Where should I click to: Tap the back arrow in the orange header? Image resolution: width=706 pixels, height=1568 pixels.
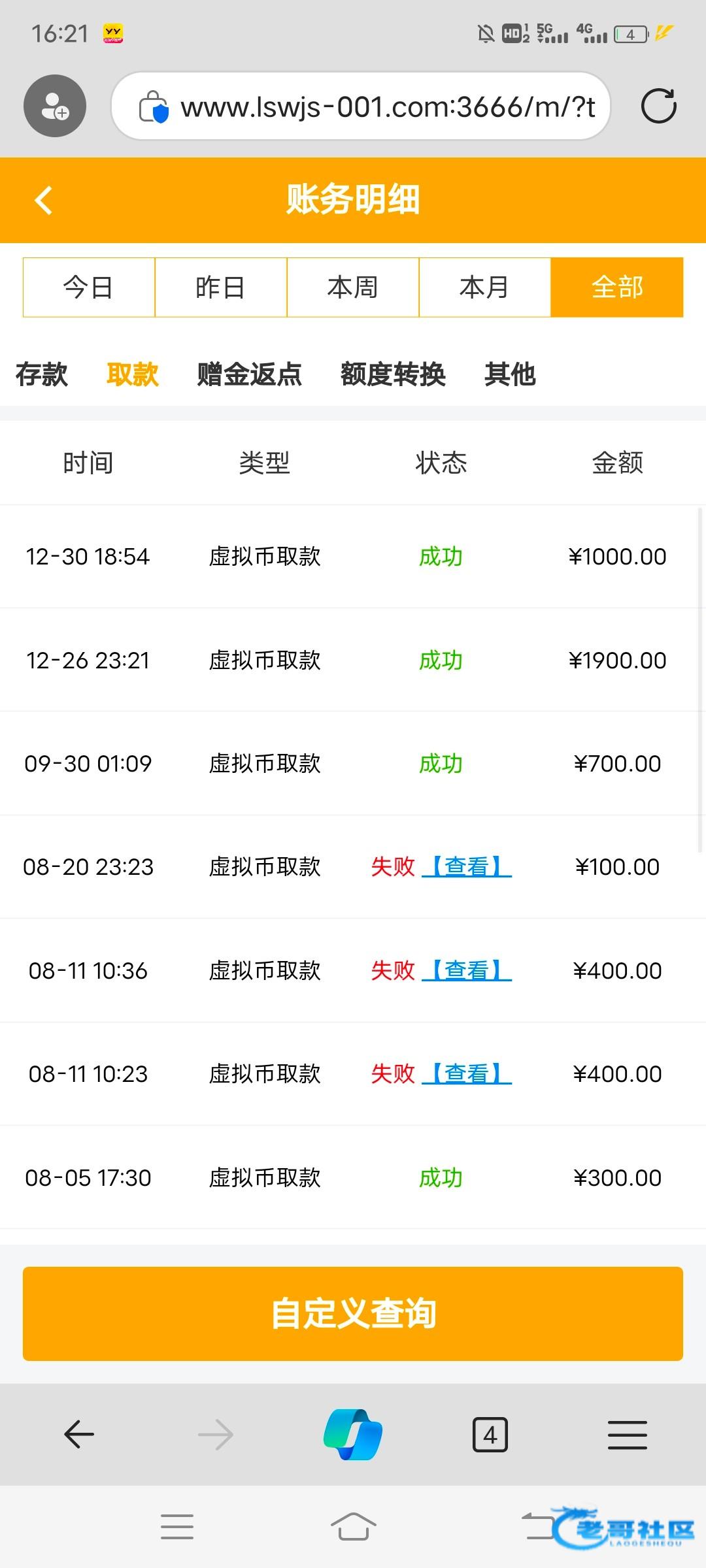(x=44, y=200)
